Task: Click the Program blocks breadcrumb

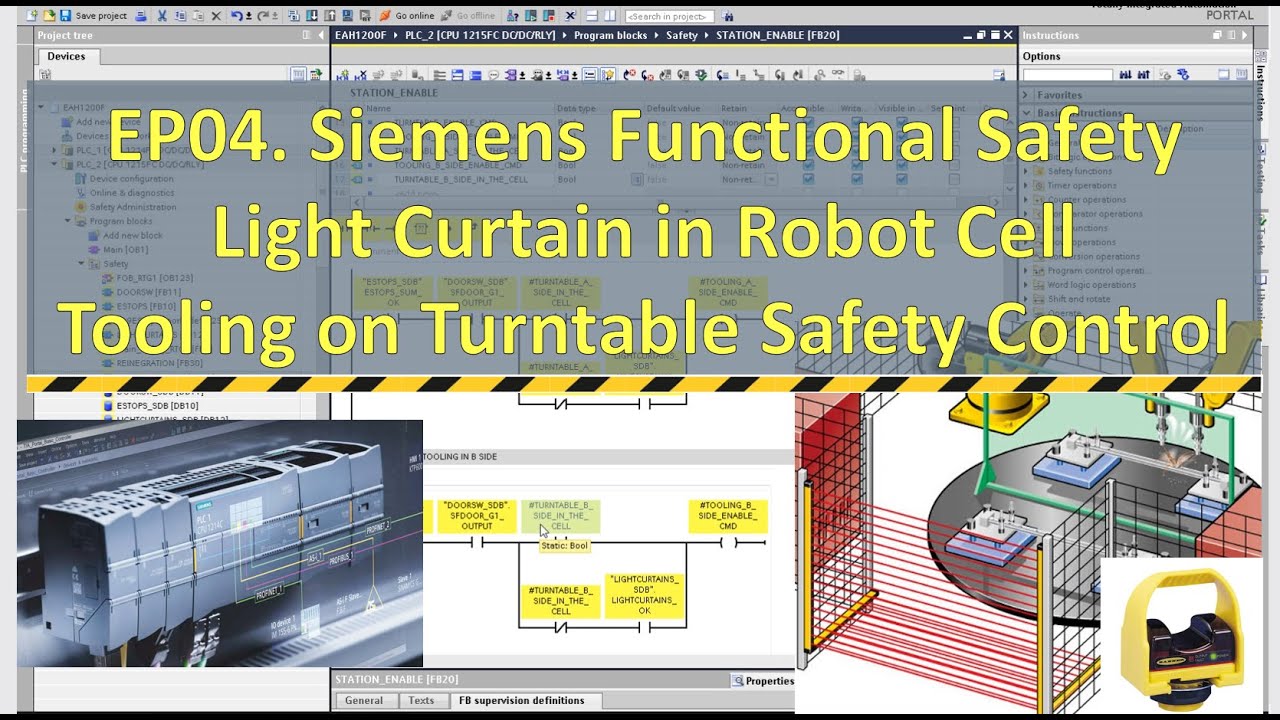Action: [x=611, y=35]
